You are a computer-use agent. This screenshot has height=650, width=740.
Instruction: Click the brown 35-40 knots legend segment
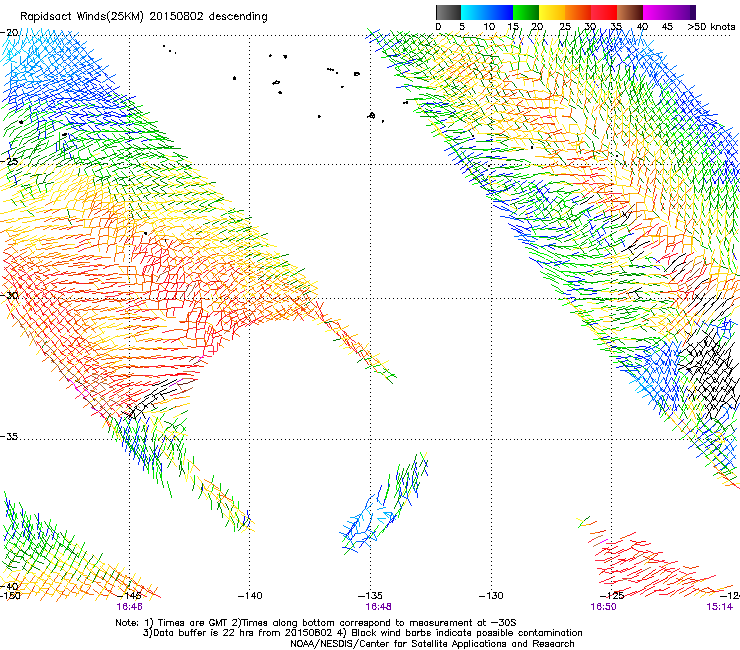(630, 12)
